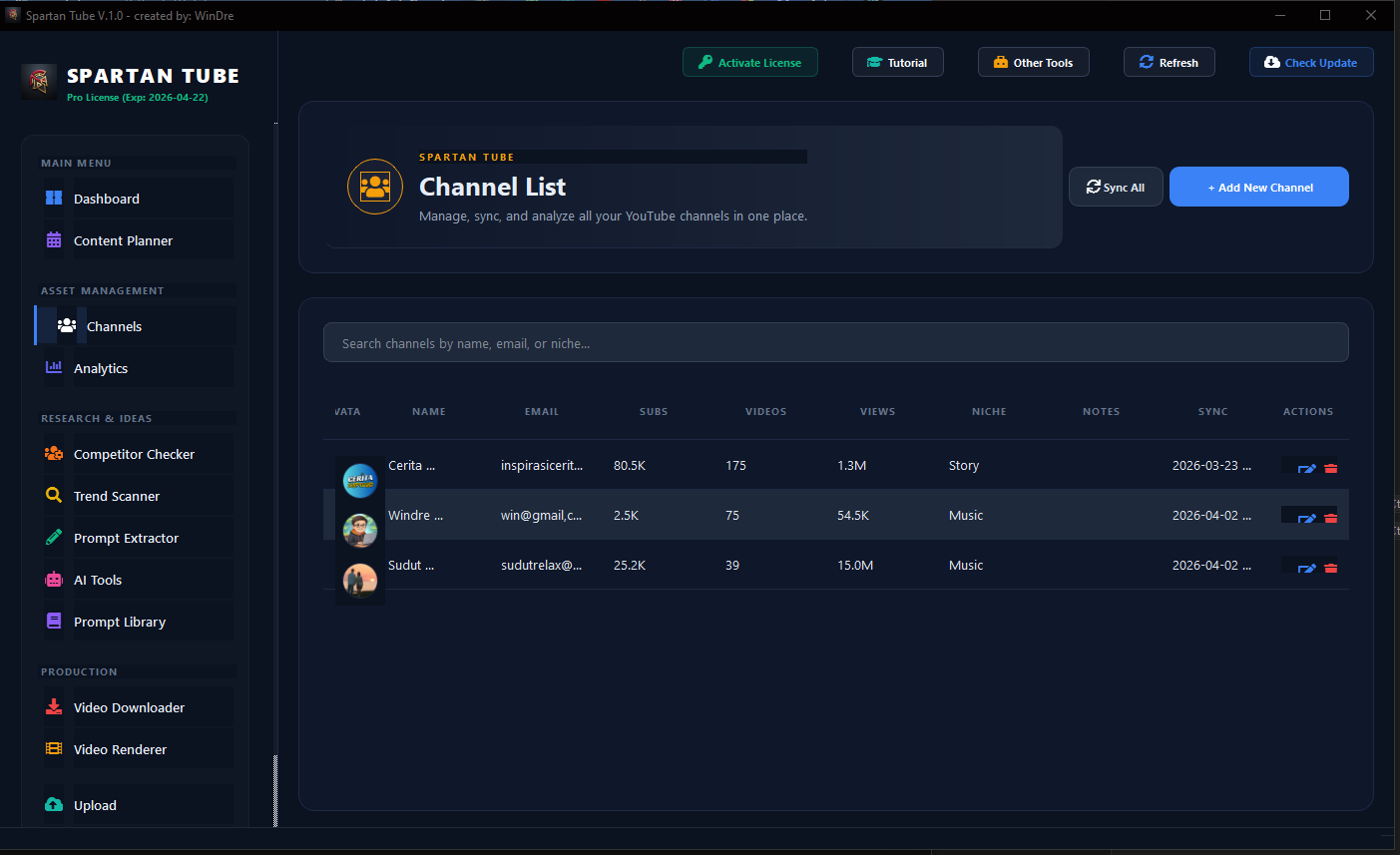Click the Cerita channel avatar thumbnail
1400x855 pixels.
(x=360, y=480)
